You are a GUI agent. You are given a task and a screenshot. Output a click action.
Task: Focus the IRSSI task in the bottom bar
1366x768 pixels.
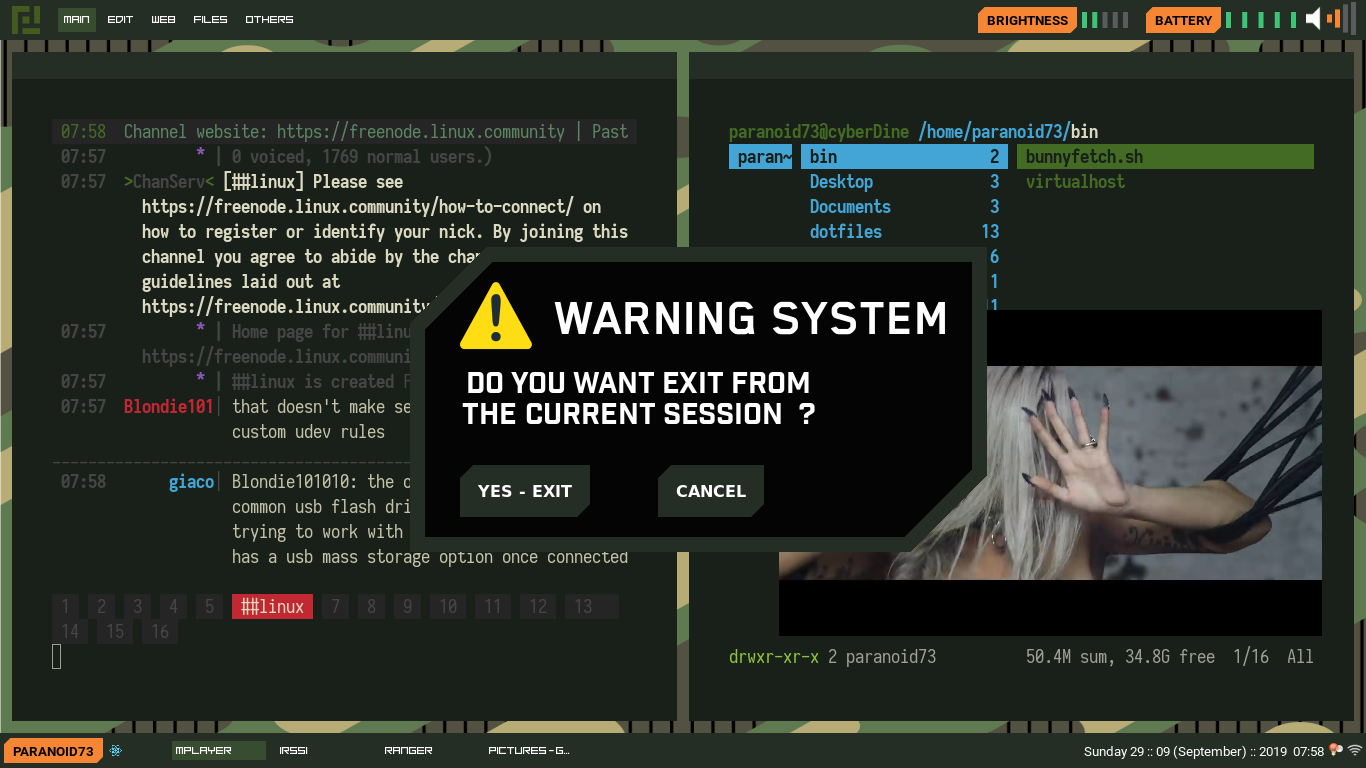click(294, 750)
